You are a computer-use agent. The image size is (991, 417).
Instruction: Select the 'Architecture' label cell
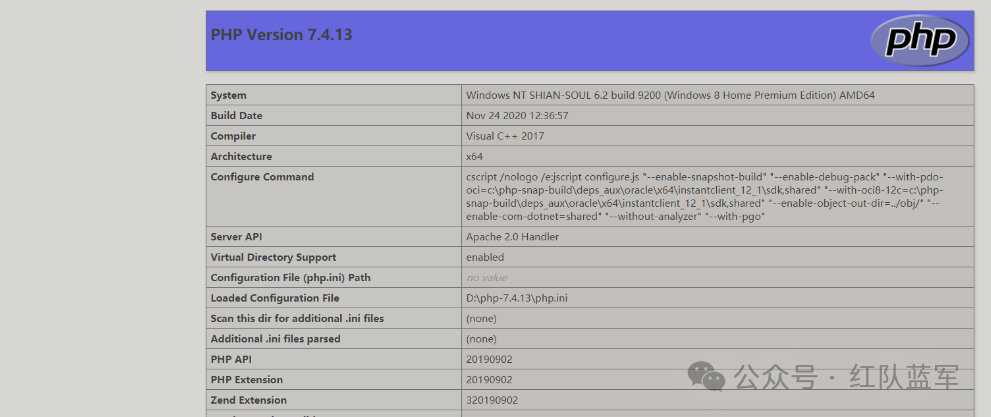pos(334,156)
